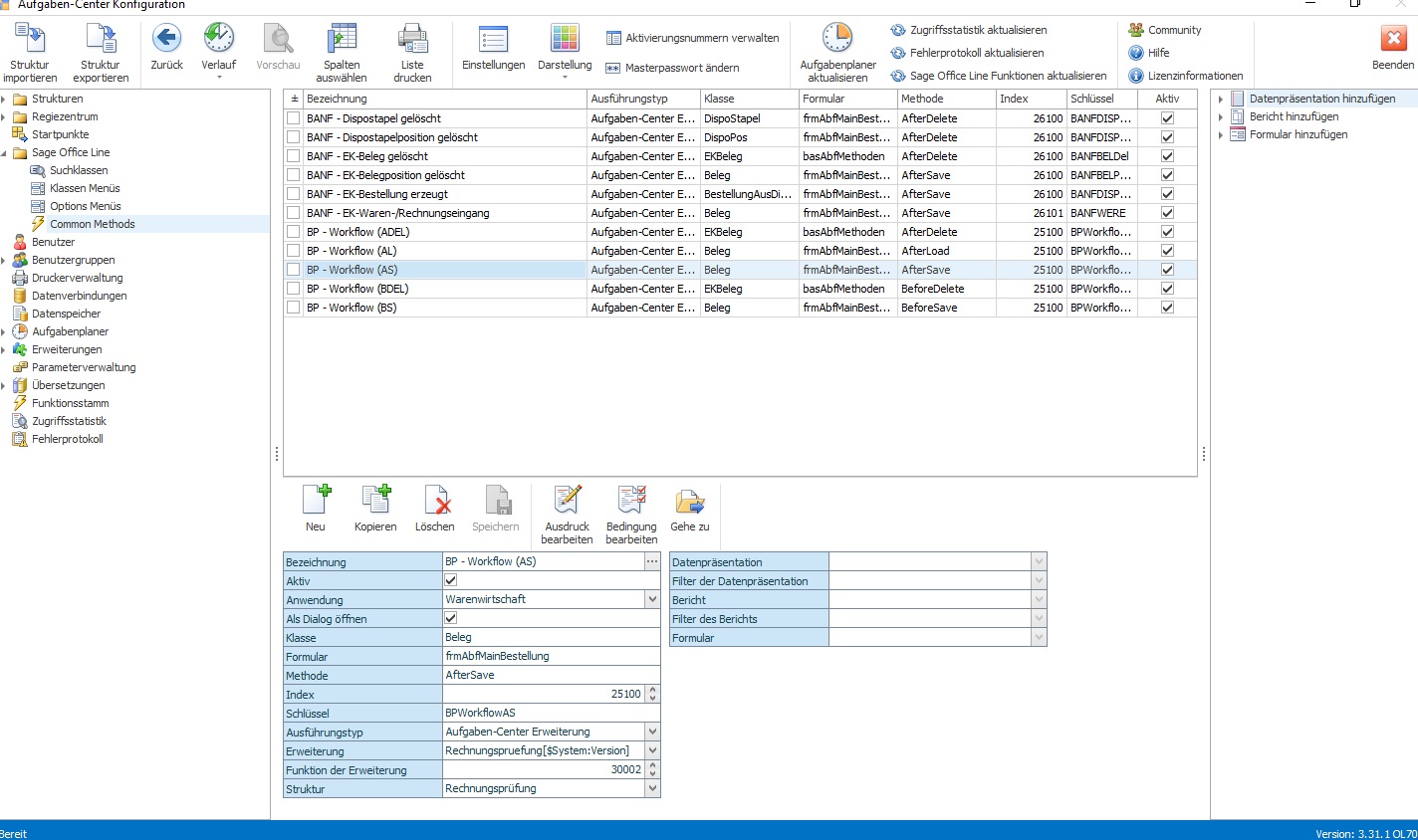Select row checkbox for BANF - EK-Beleg gelöscht

click(x=293, y=156)
